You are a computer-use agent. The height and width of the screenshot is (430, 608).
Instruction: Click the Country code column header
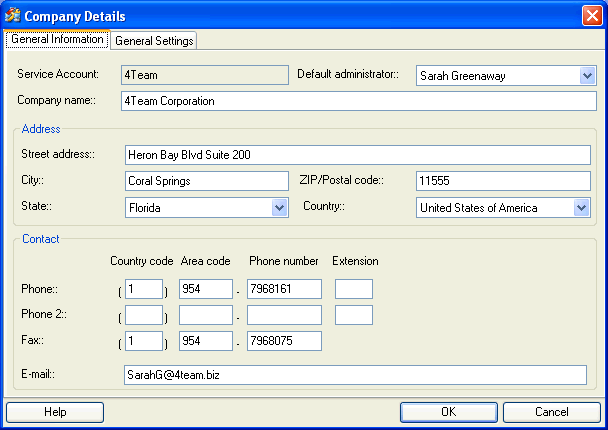pyautogui.click(x=142, y=261)
